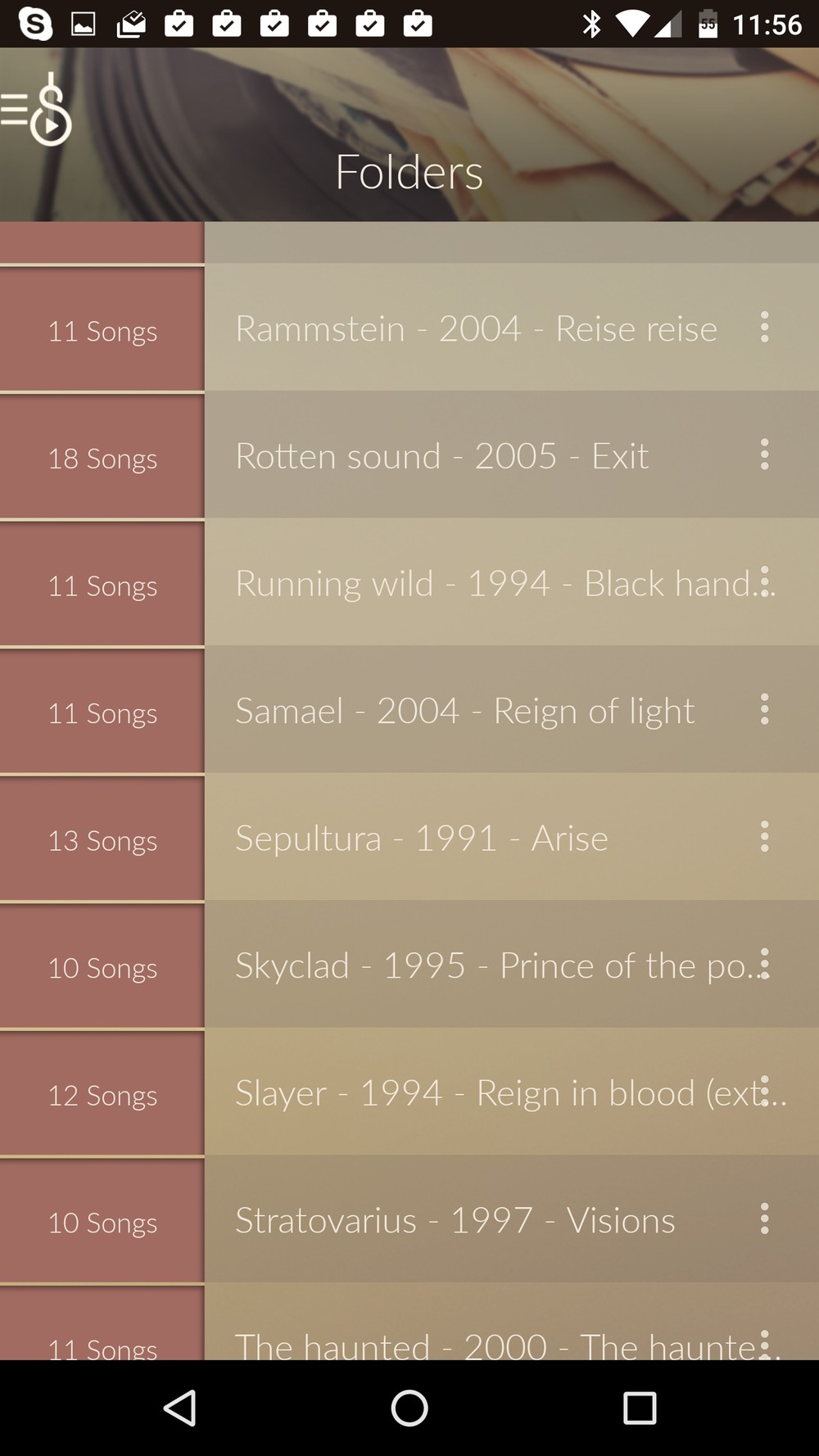The width and height of the screenshot is (819, 1456).
Task: Open more options for Rotten sound Exit
Action: tap(764, 454)
